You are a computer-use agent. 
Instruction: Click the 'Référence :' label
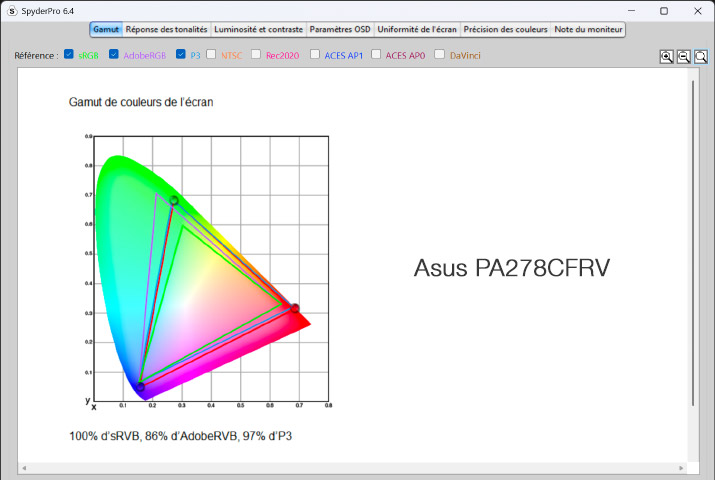coord(36,56)
